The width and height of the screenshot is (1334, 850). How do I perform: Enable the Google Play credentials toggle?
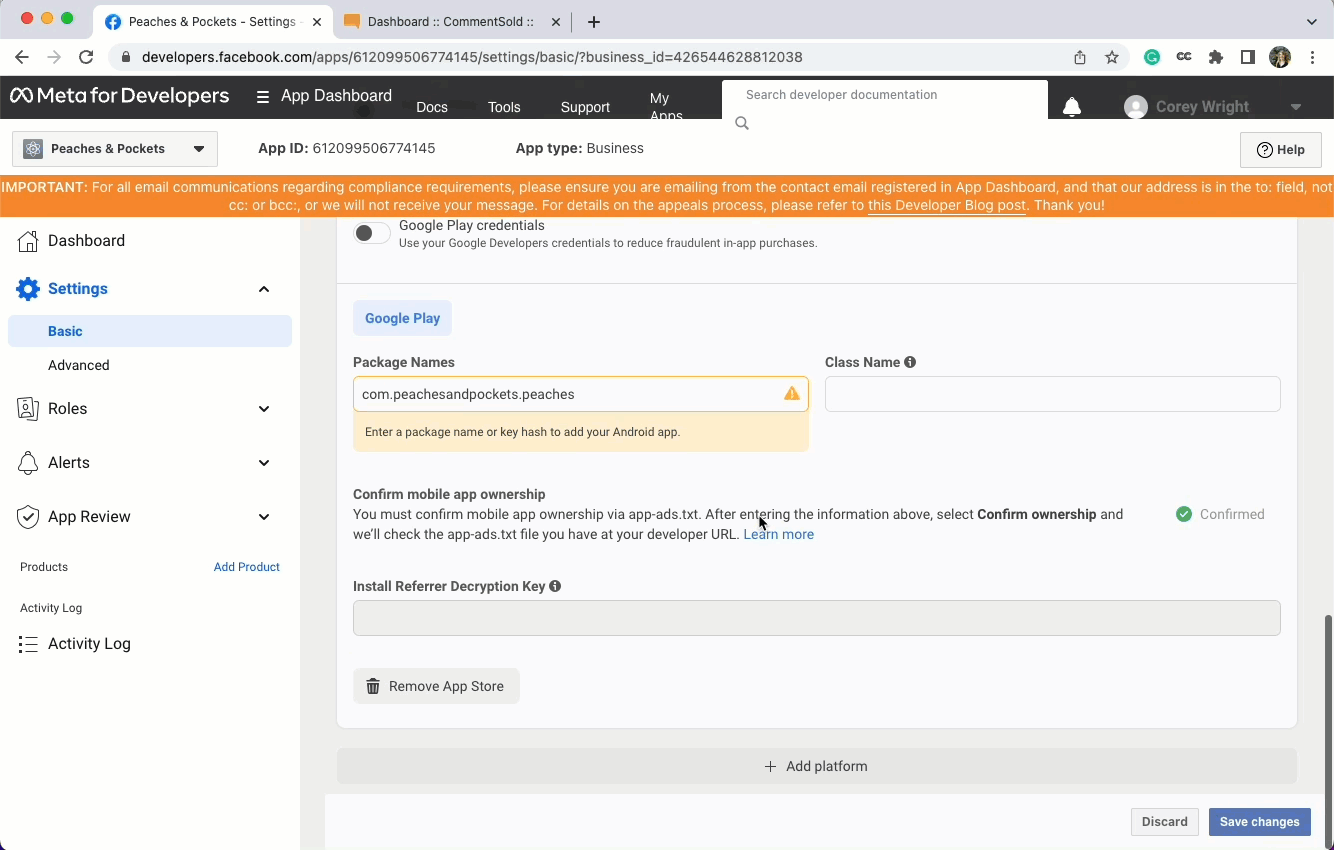(371, 233)
